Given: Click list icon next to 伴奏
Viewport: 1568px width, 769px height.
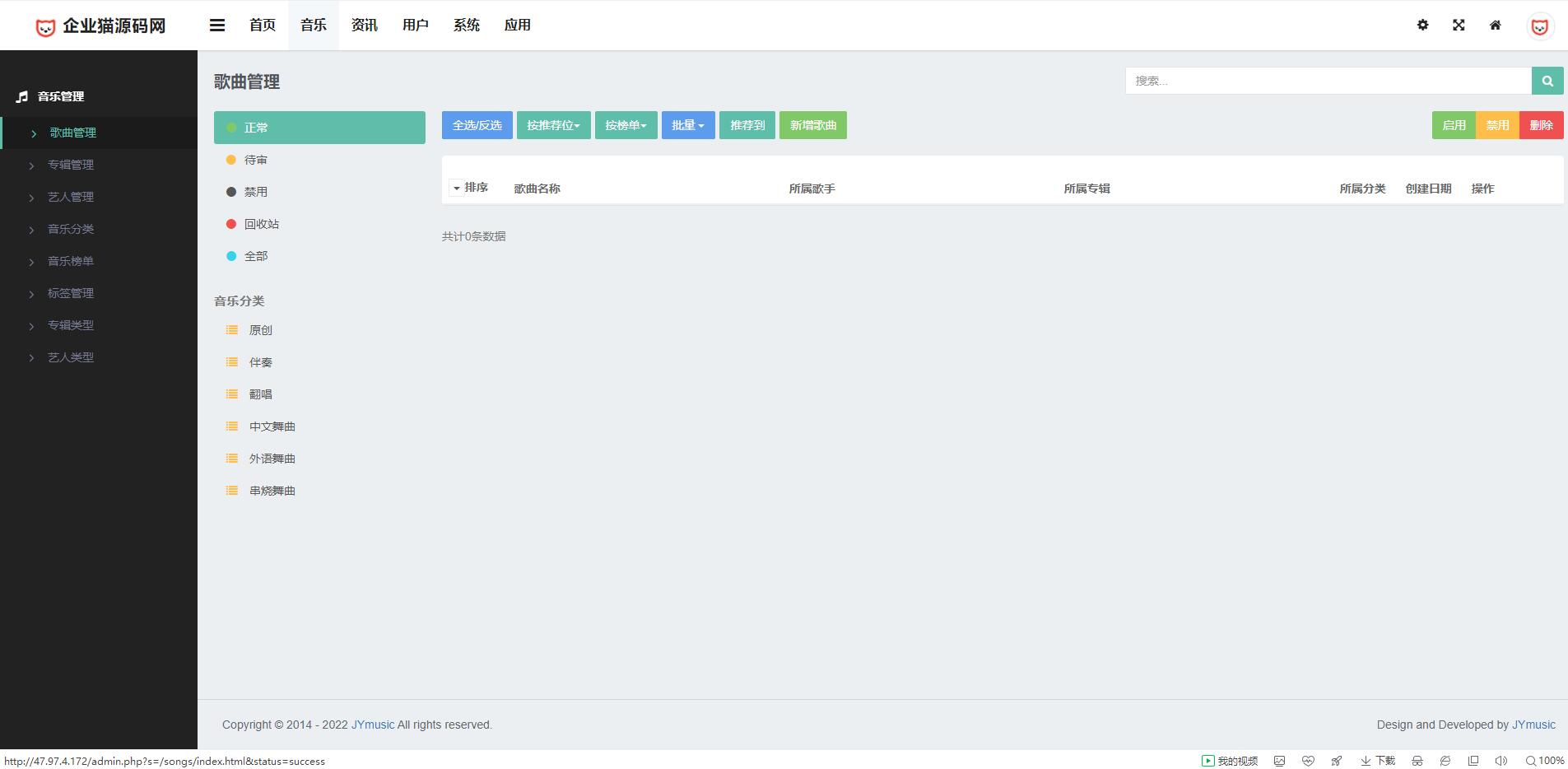Looking at the screenshot, I should point(232,362).
